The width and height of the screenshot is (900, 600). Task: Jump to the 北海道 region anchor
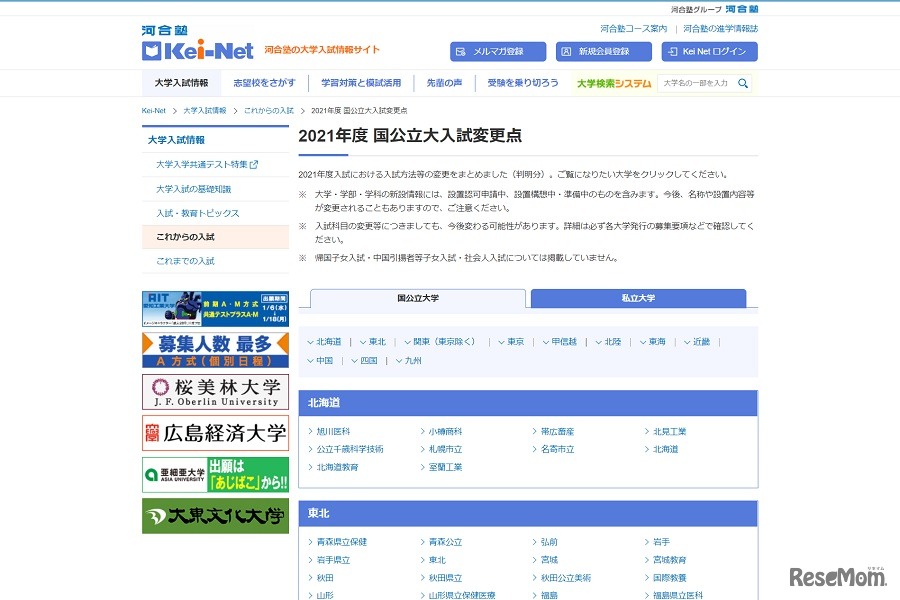pos(328,341)
